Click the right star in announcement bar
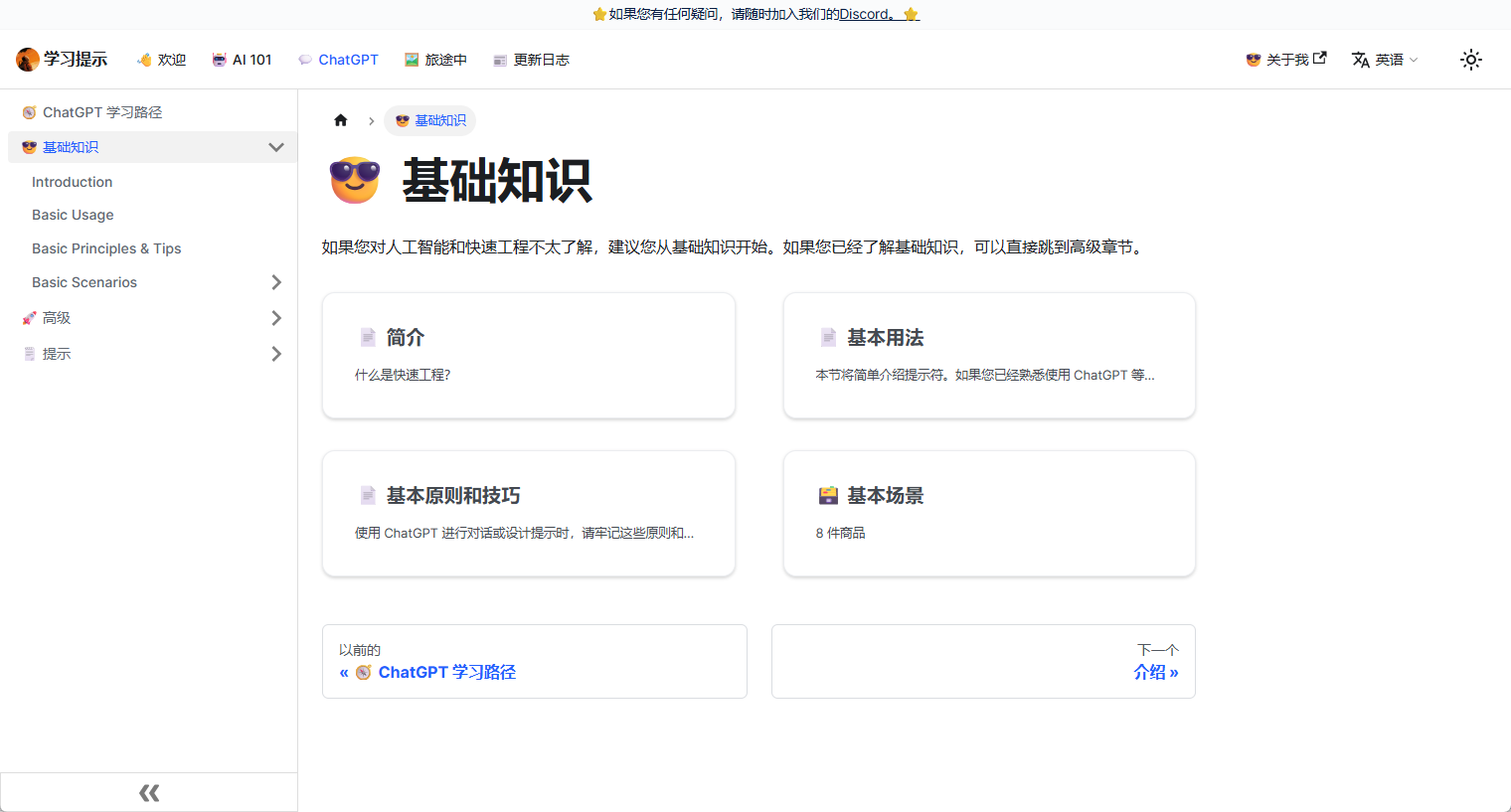Screen dimensions: 1511x812 [911, 14]
